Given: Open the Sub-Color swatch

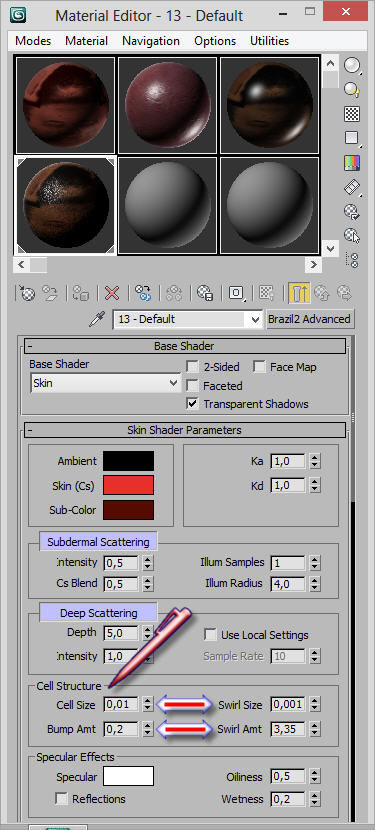Looking at the screenshot, I should click(x=128, y=510).
